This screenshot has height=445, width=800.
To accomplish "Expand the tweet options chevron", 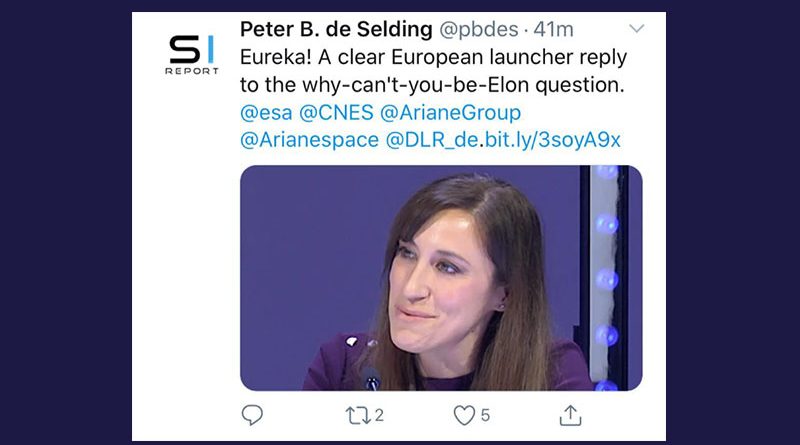I will [x=638, y=30].
